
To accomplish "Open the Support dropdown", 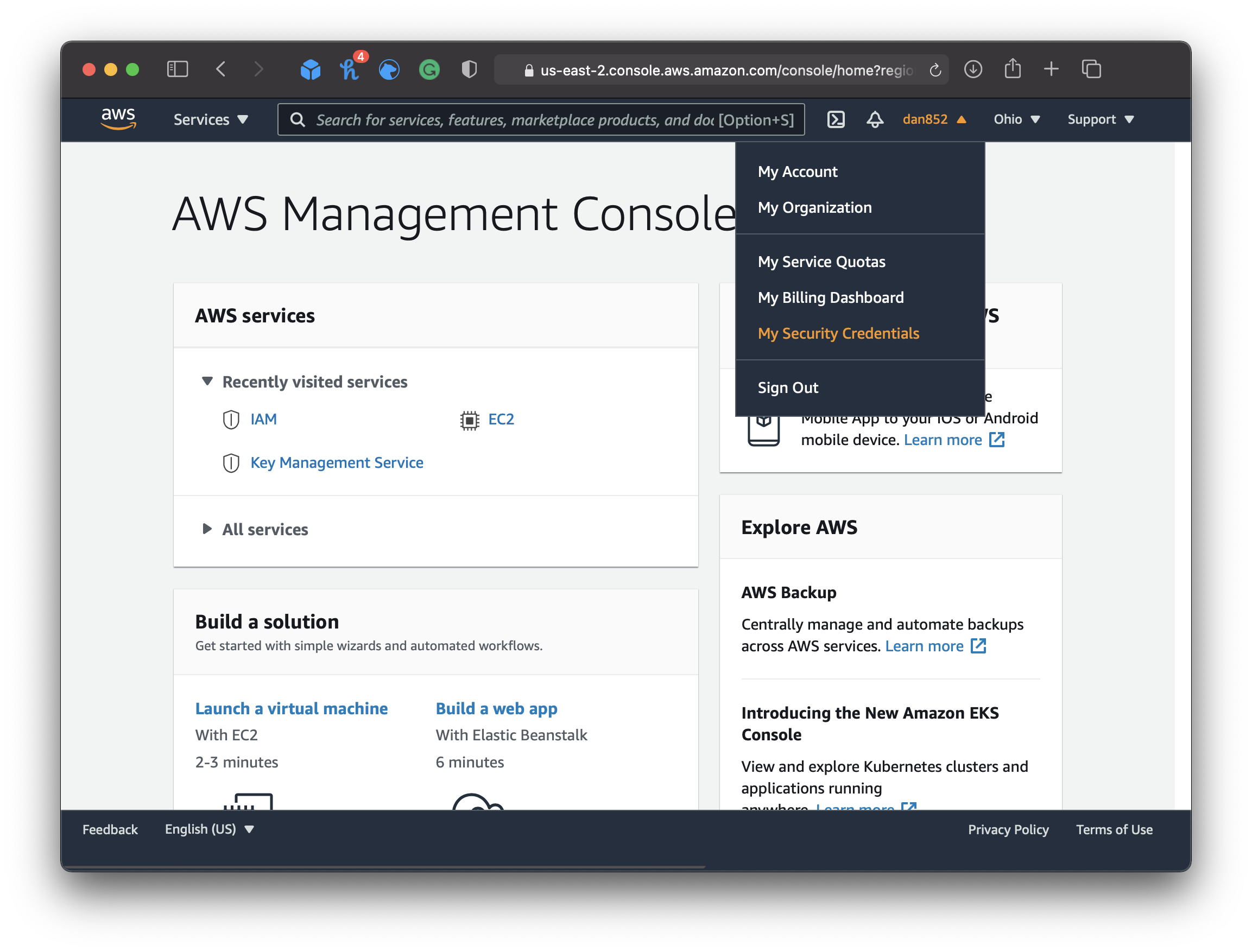I will (1101, 119).
